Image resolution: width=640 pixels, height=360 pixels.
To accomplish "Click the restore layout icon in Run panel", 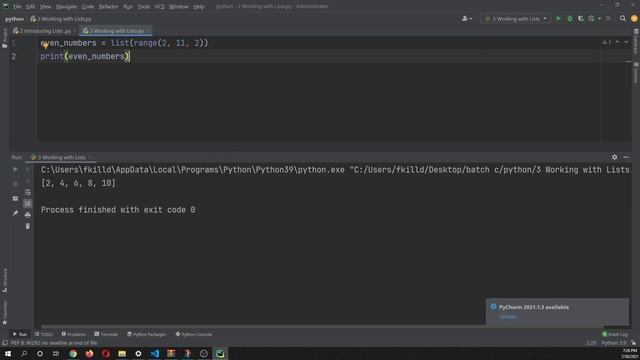I will click(15, 198).
